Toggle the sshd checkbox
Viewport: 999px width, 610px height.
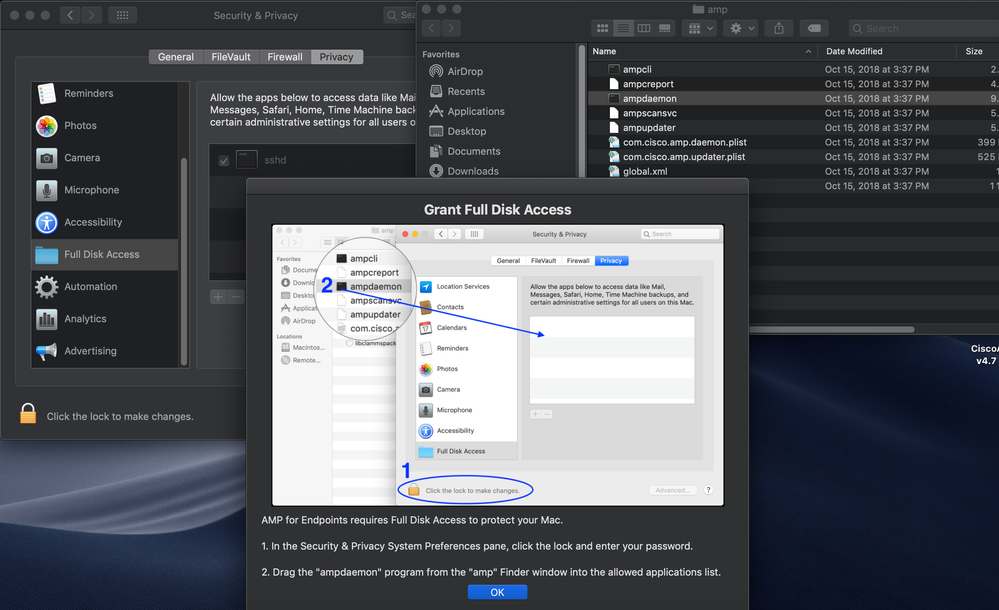[224, 161]
